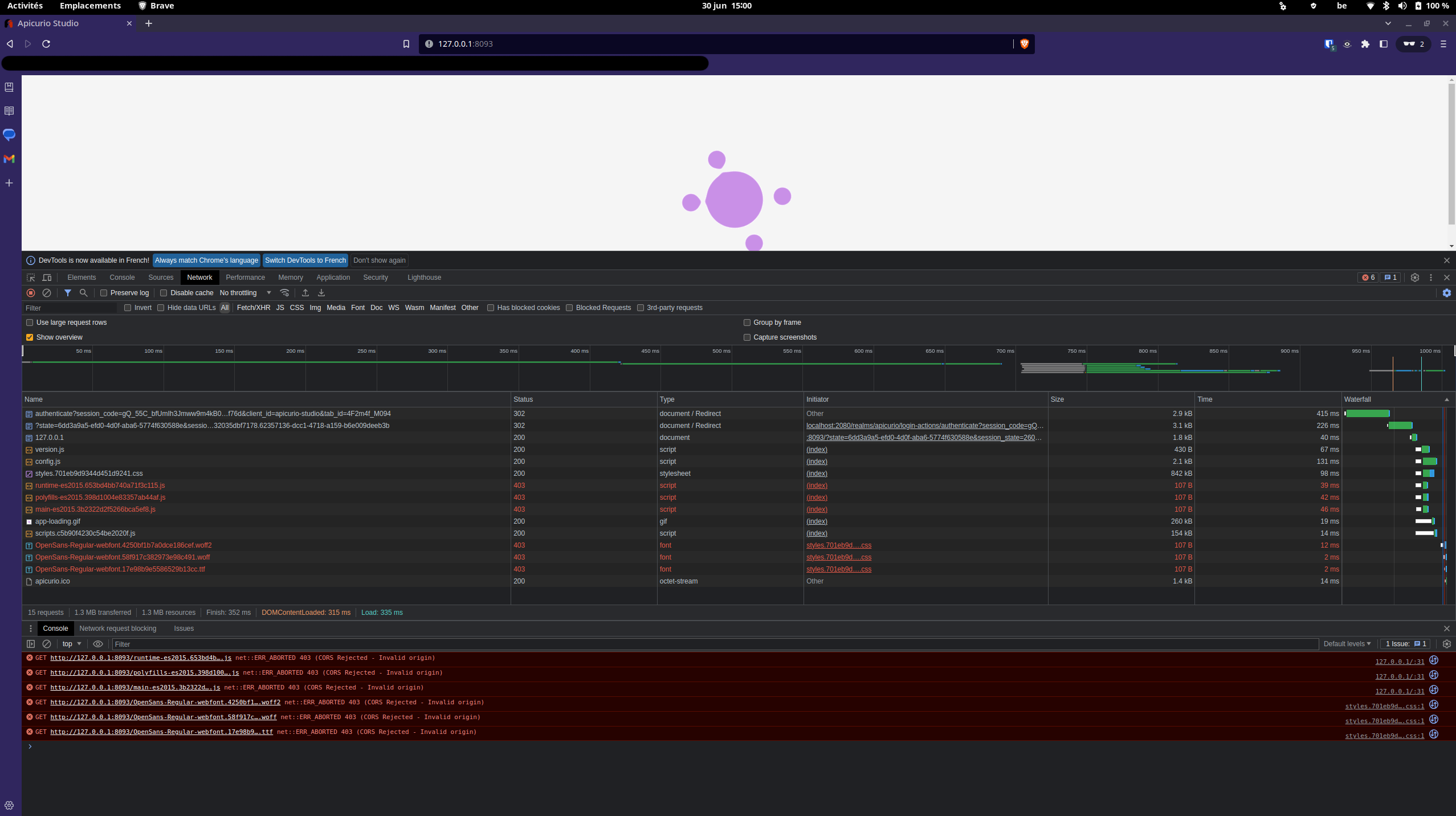The width and height of the screenshot is (1456, 816).
Task: Open DevTools settings gear
Action: pyautogui.click(x=1415, y=278)
